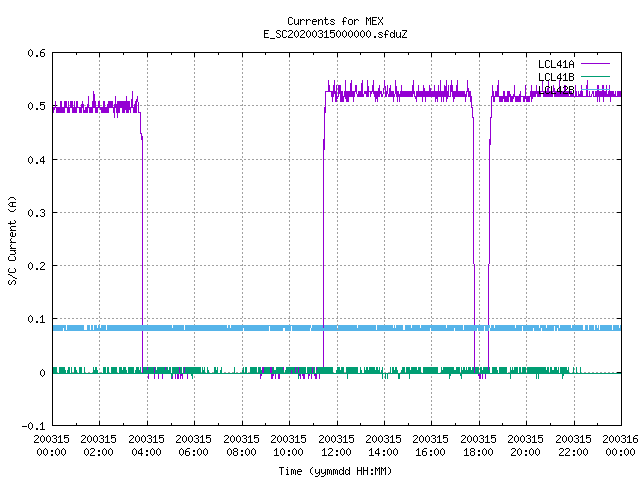Click the y-axis label 'S/C Current (A)'

pyautogui.click(x=12, y=241)
